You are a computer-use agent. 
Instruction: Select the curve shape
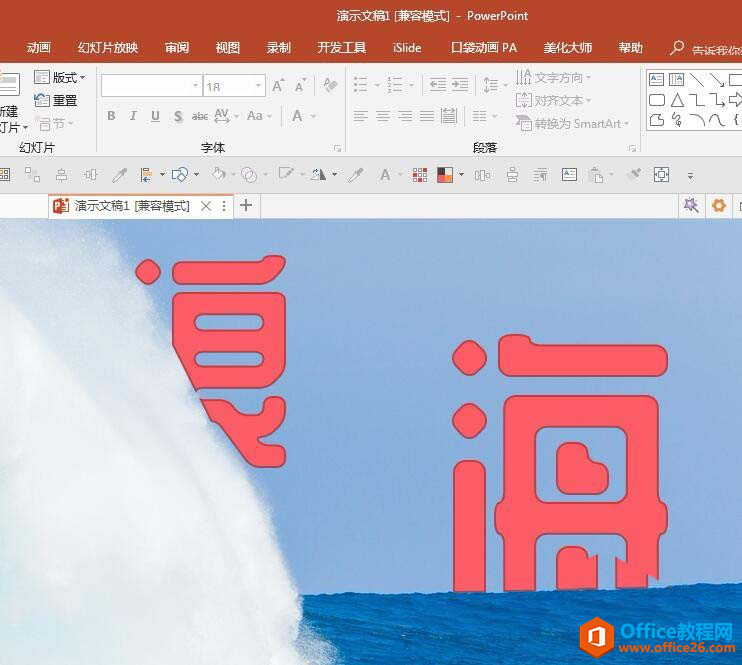click(x=717, y=120)
